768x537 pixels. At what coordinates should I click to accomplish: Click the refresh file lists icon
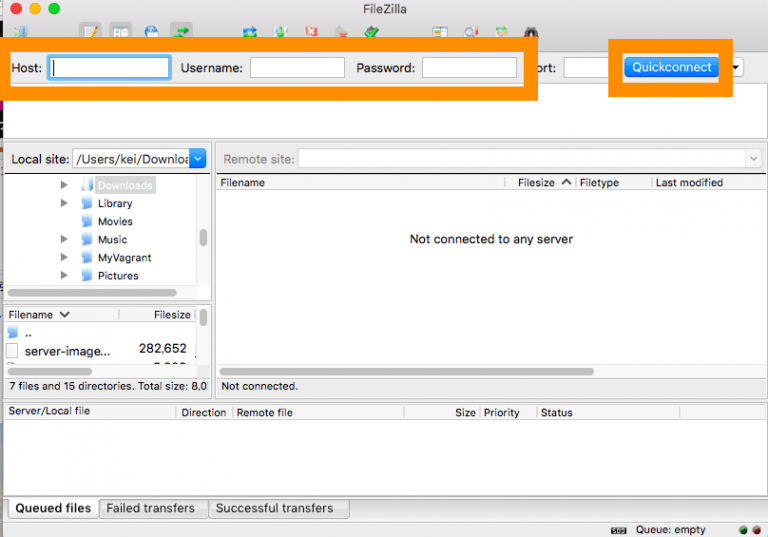click(249, 33)
